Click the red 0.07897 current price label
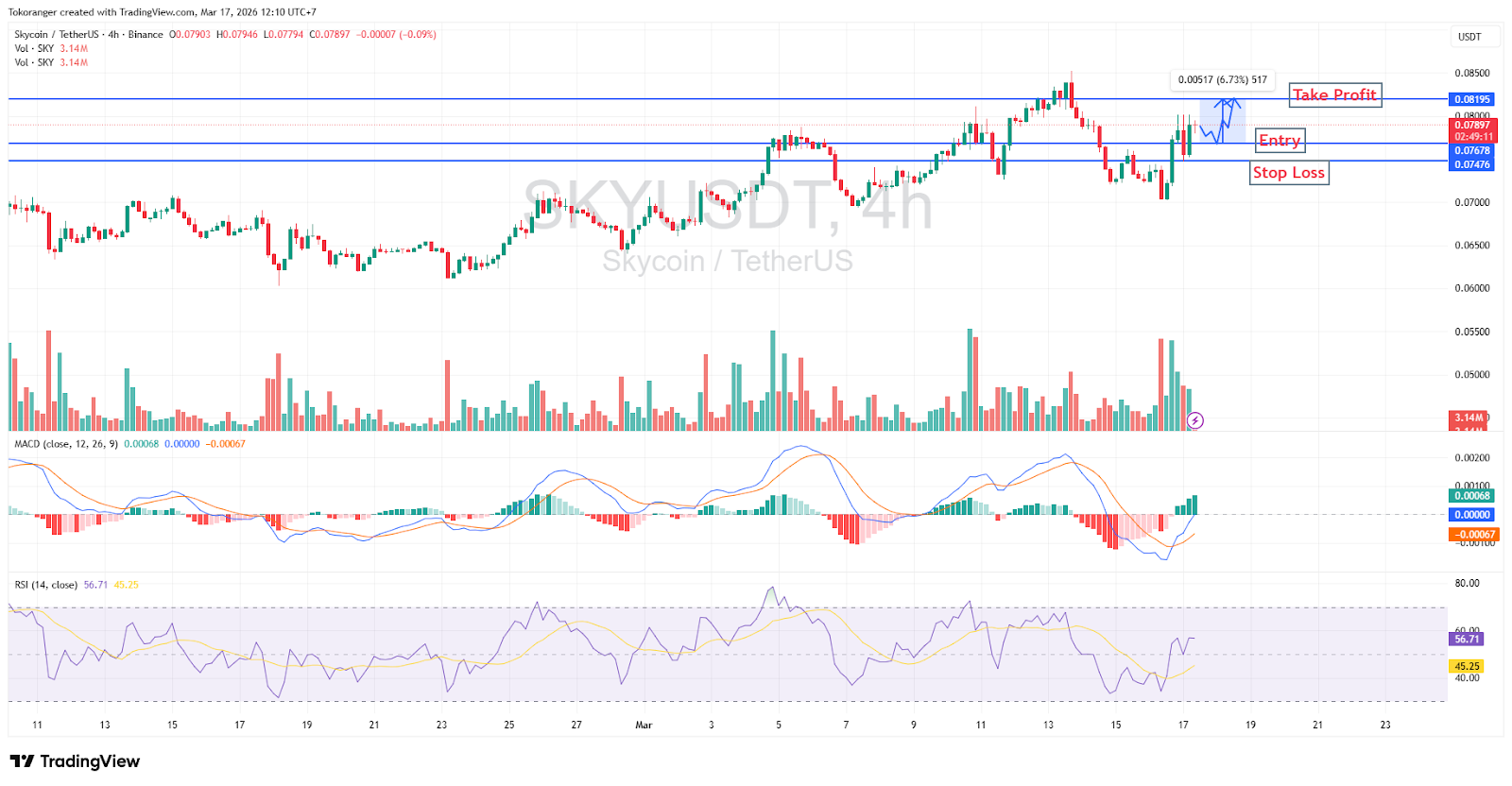Screen dimensions: 1512x786 pos(1471,125)
